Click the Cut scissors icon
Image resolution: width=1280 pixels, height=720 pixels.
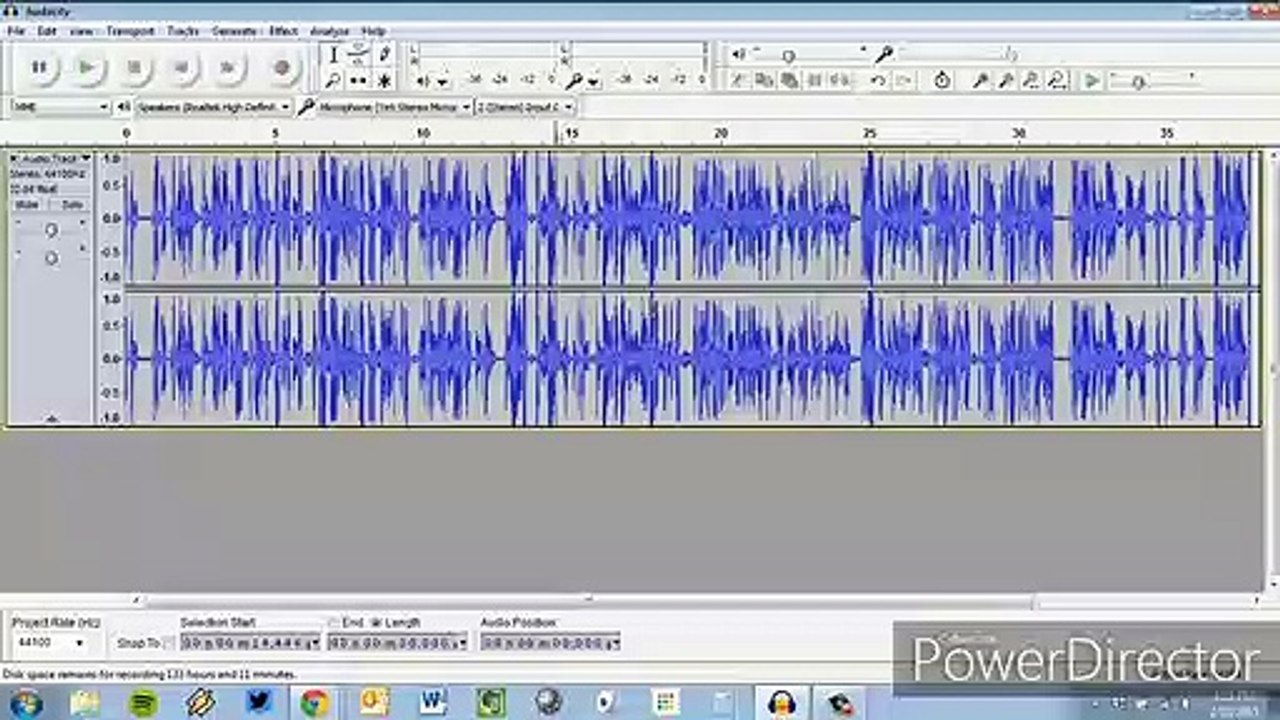pos(739,80)
